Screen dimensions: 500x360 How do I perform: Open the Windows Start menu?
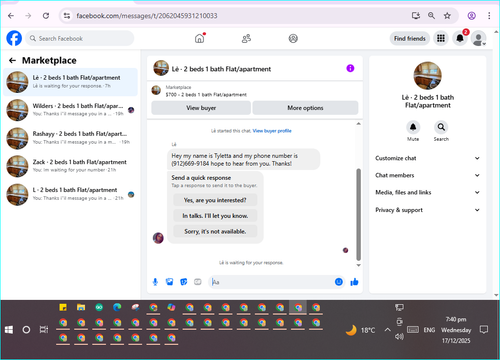[x=9, y=330]
